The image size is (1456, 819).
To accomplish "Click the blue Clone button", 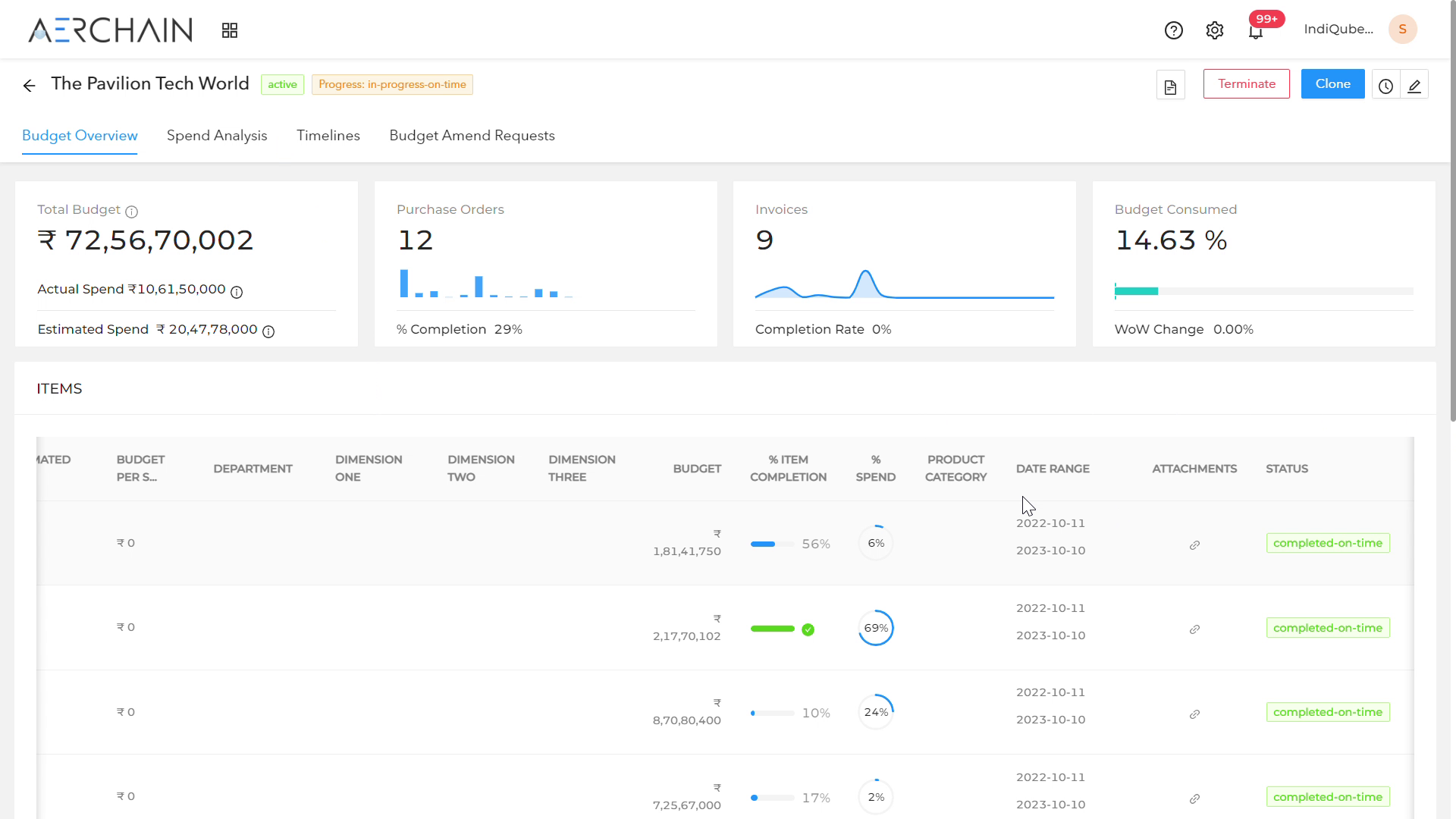I will [x=1332, y=83].
